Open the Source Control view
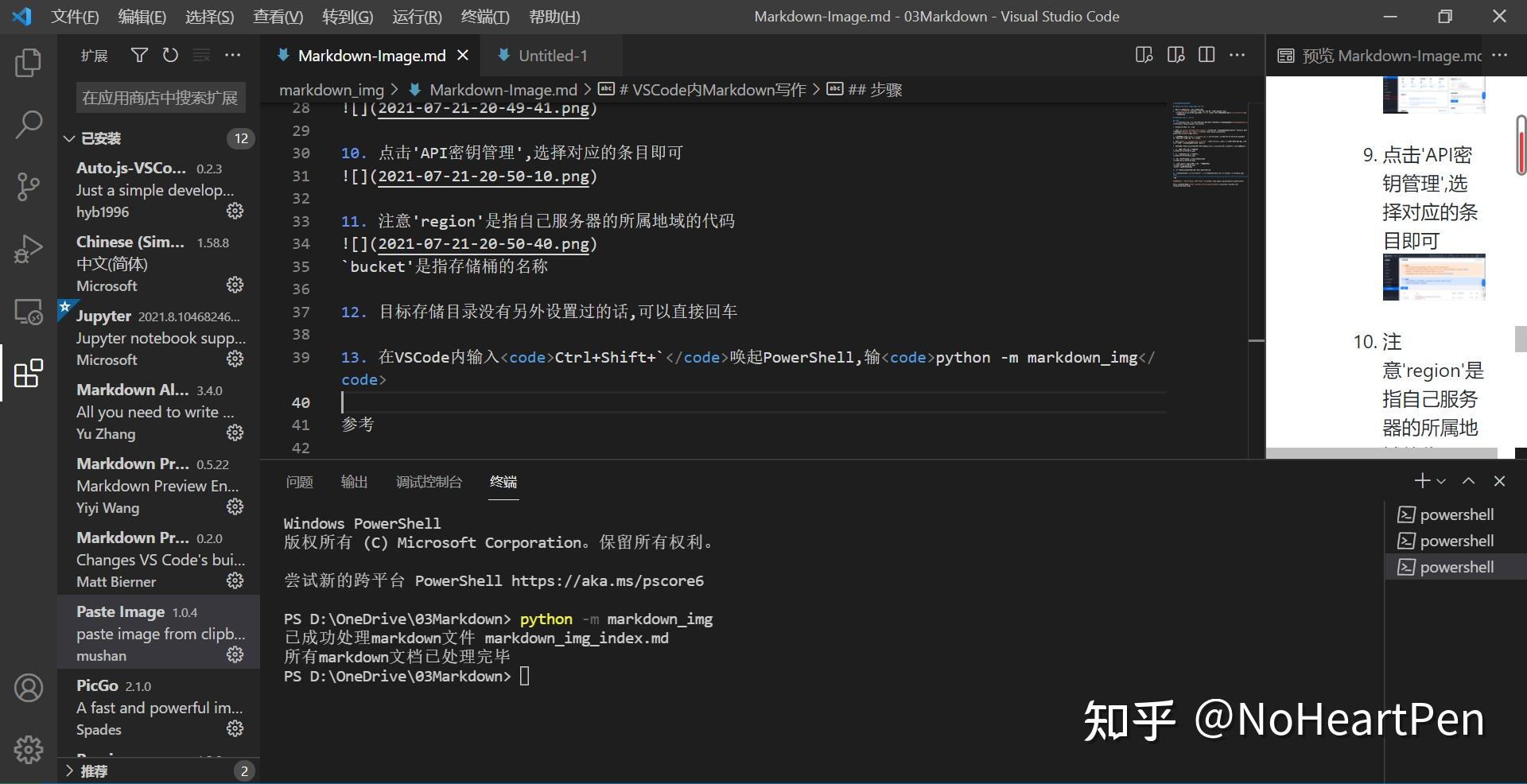The image size is (1527, 784). pos(29,186)
